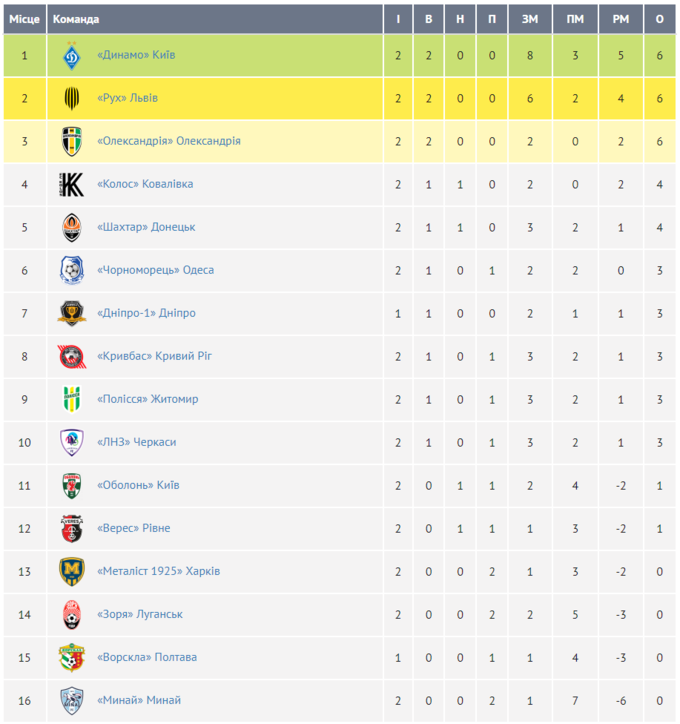Click the Vorskla Poltava club crest
The height and width of the screenshot is (724, 680).
[72, 658]
